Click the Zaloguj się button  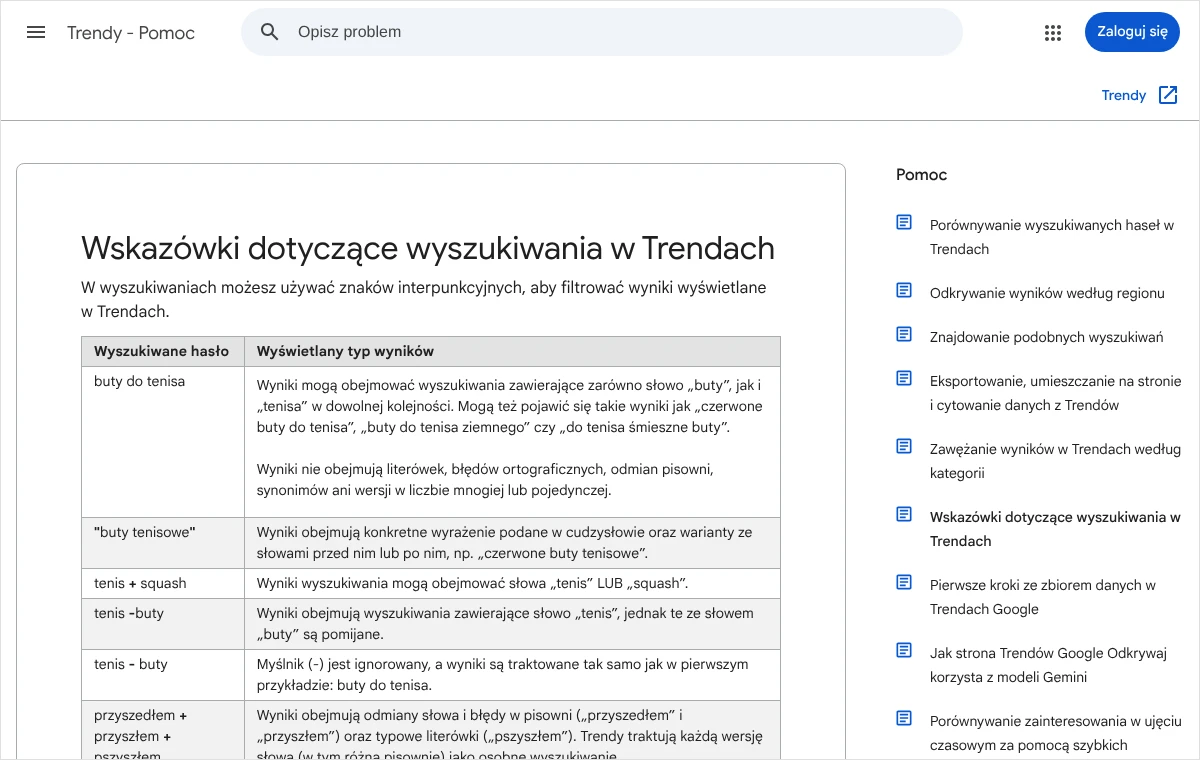coord(1132,32)
